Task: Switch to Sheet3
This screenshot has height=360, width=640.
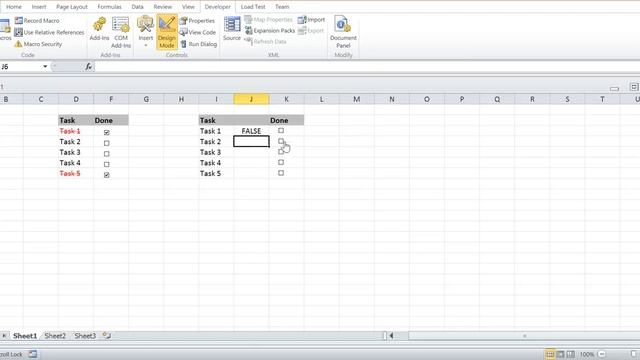Action: point(85,336)
